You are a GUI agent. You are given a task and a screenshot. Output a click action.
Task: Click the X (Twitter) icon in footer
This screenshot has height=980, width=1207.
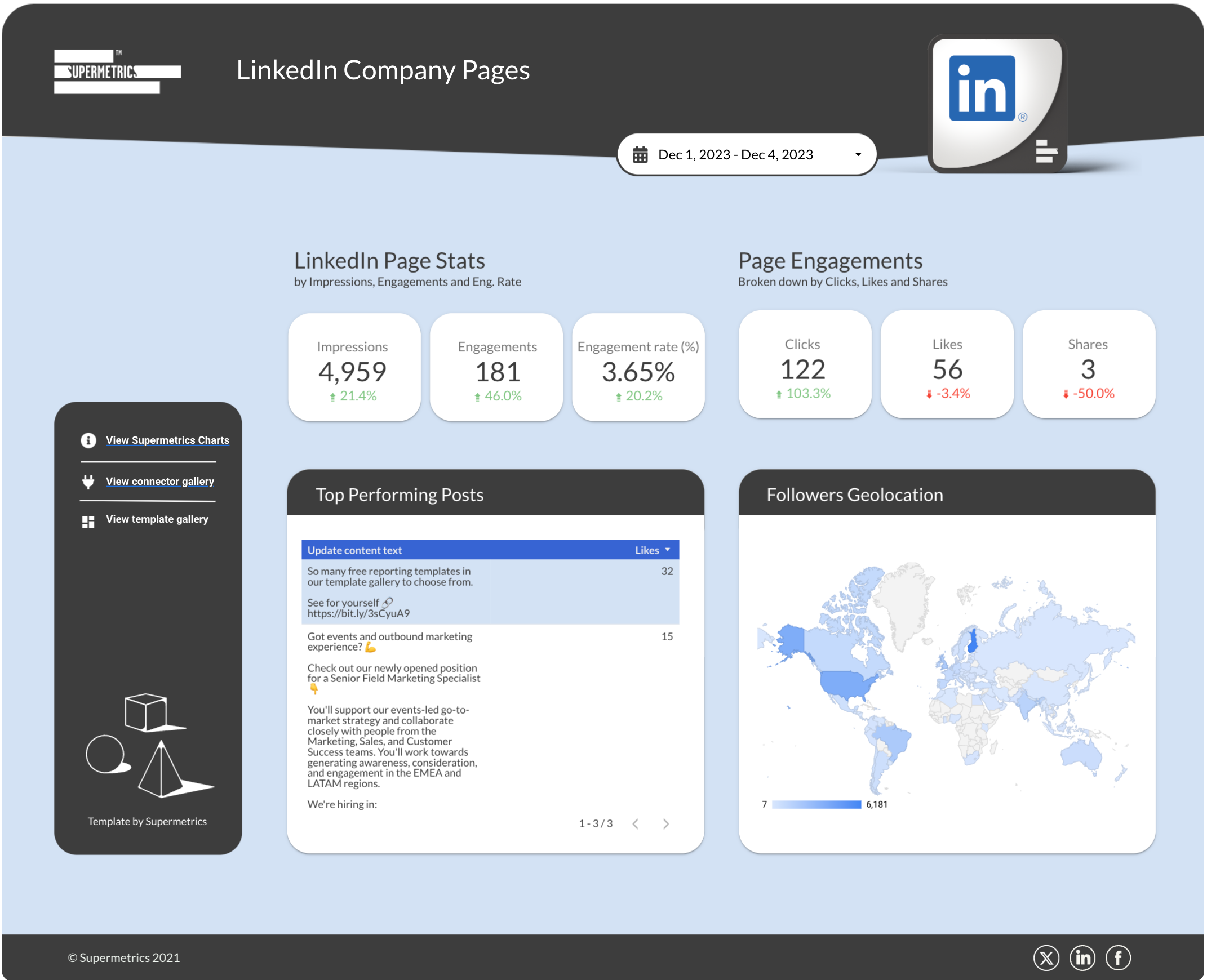[x=1045, y=958]
